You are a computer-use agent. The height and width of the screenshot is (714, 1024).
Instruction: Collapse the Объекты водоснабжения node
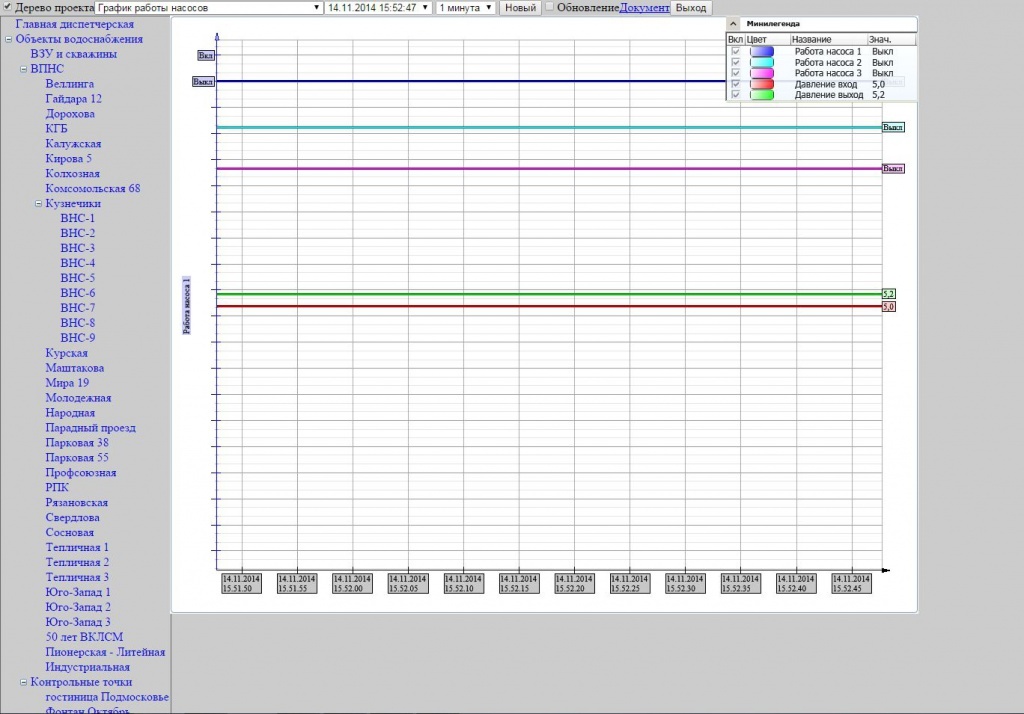(x=9, y=39)
